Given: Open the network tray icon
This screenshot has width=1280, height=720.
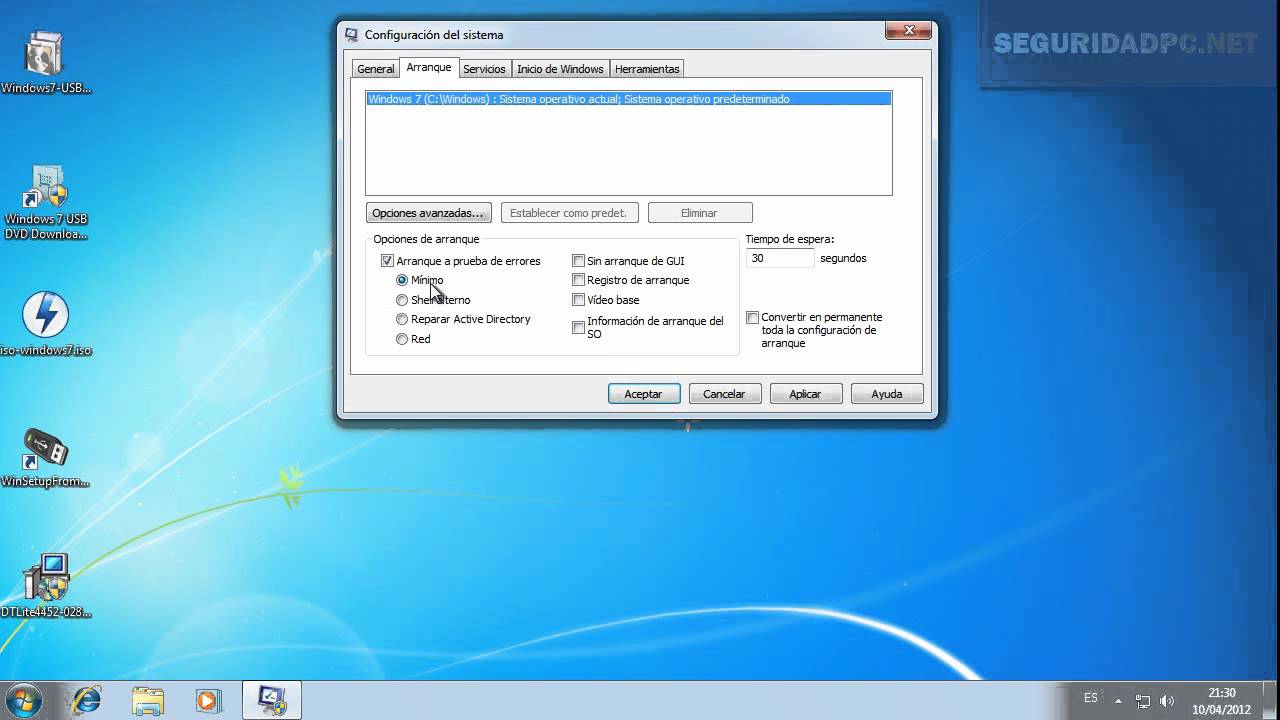Looking at the screenshot, I should click(x=1143, y=700).
